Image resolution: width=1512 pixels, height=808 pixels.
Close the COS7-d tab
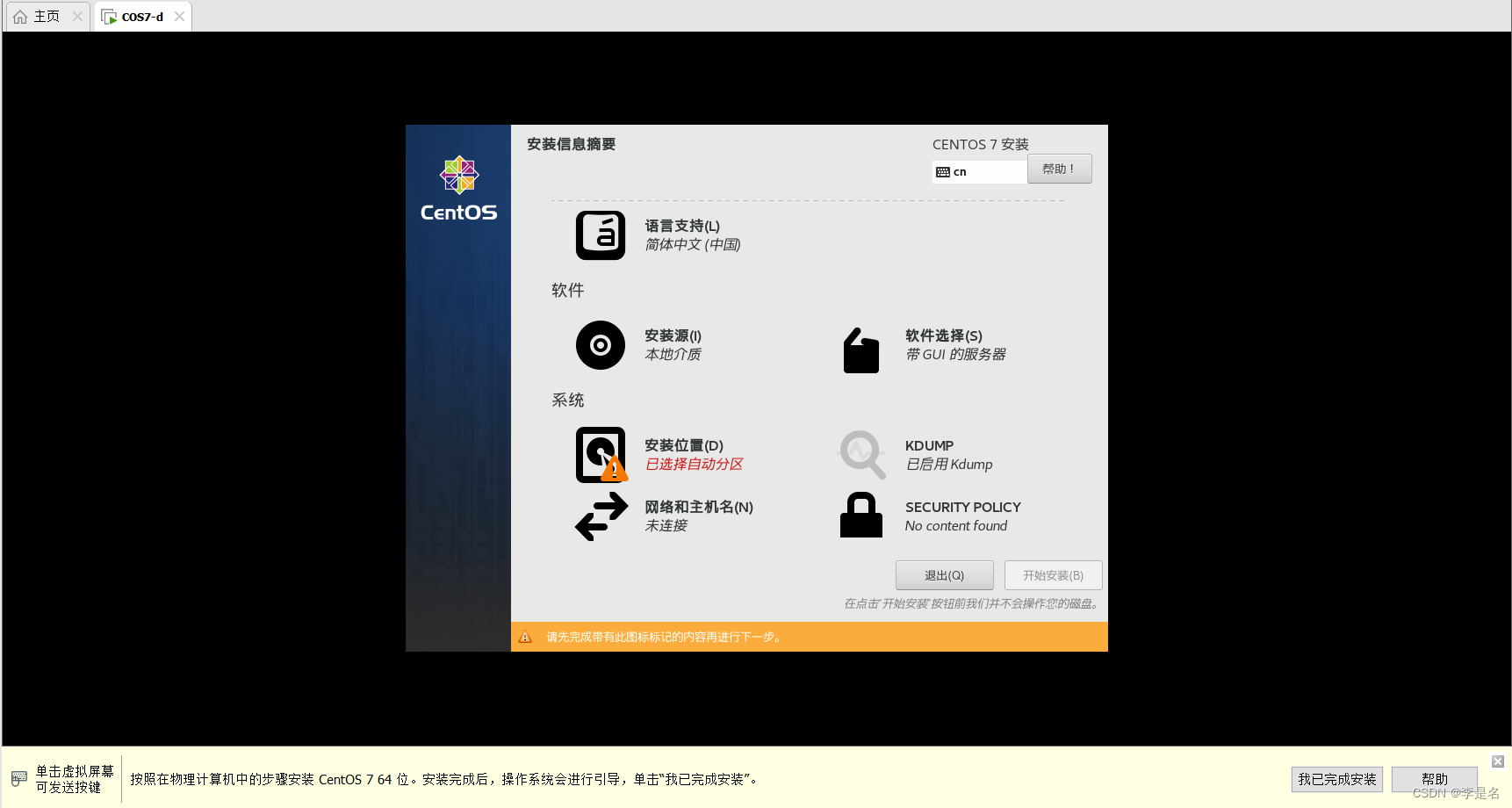tap(179, 17)
